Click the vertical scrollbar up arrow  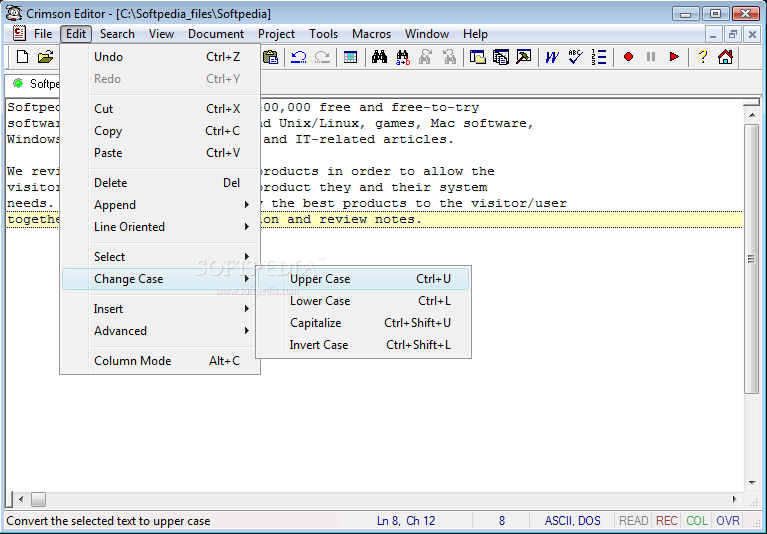point(751,114)
